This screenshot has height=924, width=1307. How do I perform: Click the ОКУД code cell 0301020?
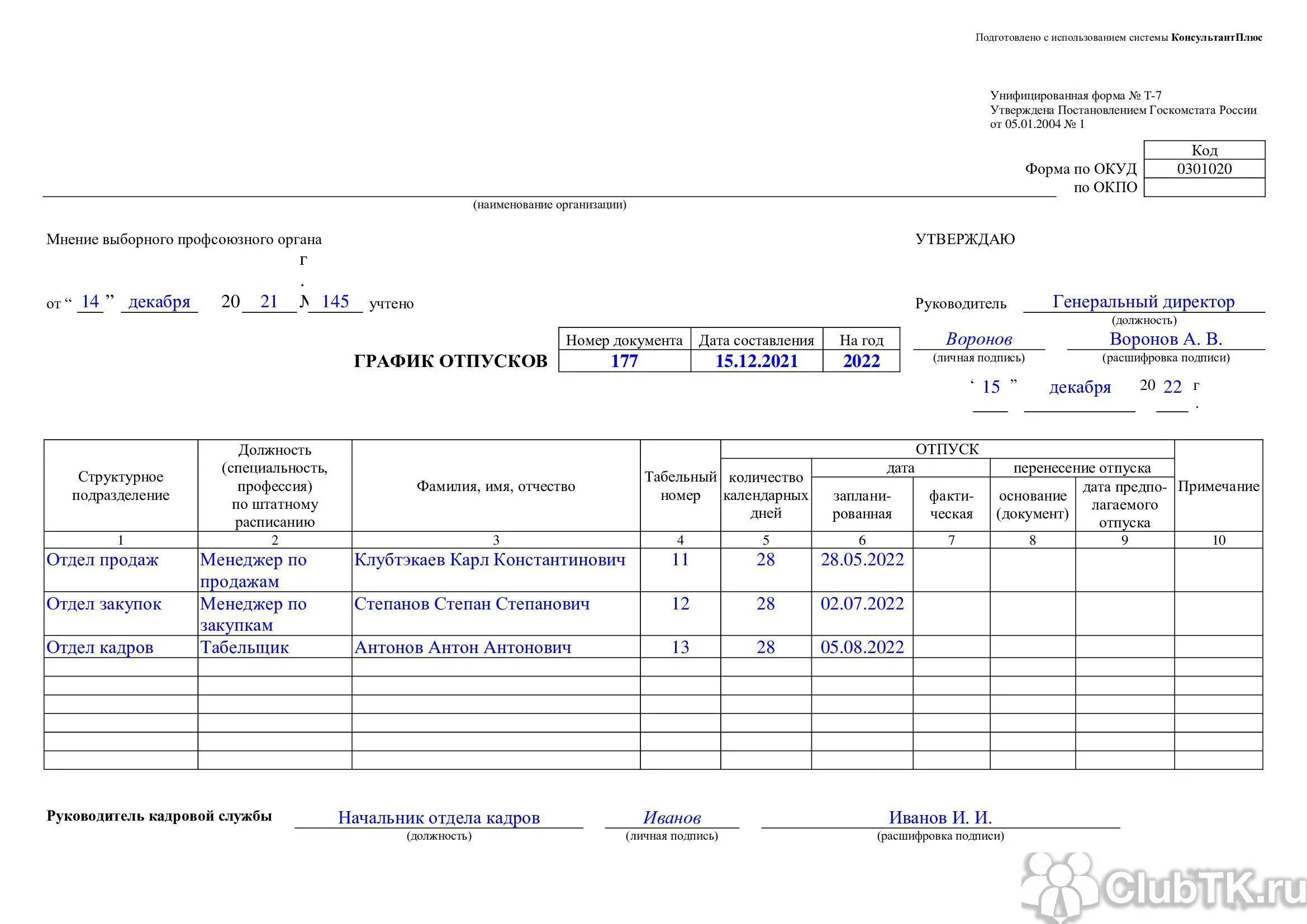[1204, 169]
